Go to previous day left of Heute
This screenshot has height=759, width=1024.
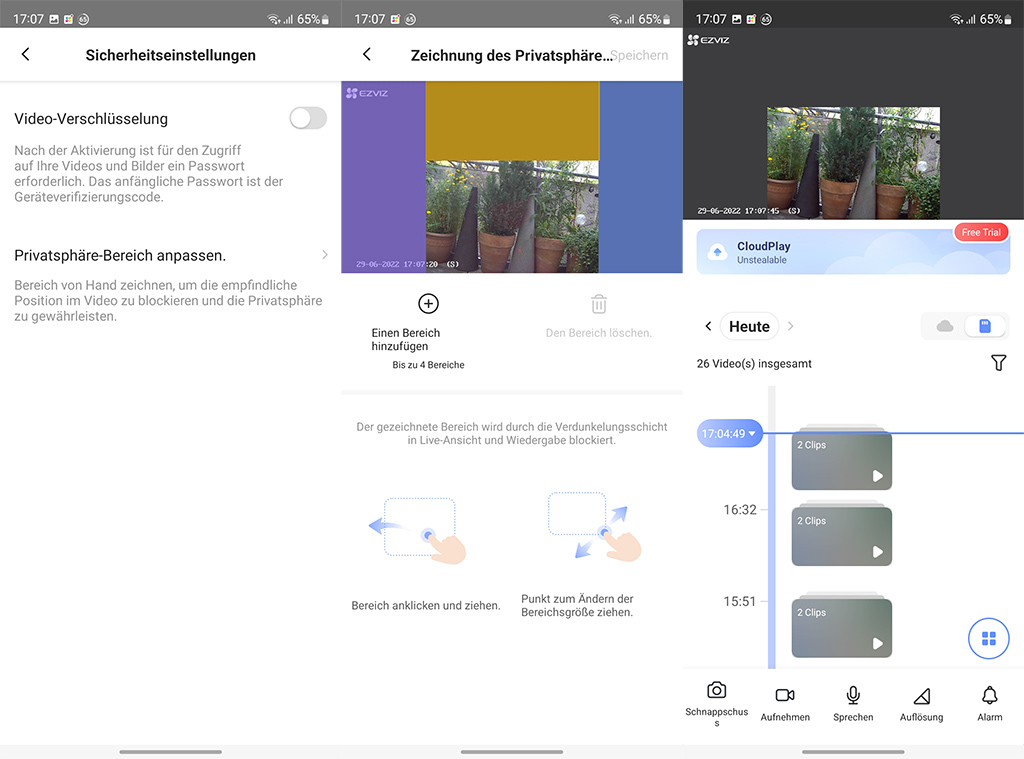pyautogui.click(x=708, y=326)
